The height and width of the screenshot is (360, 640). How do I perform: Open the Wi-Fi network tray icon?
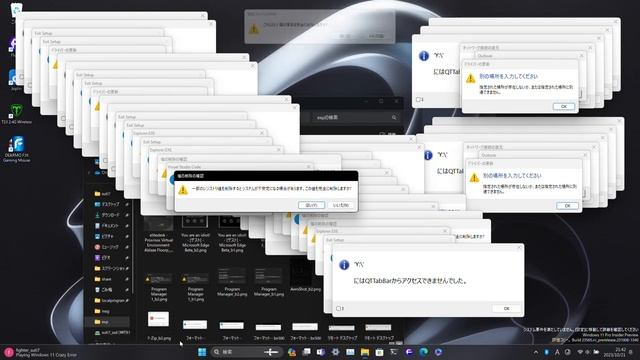580,352
